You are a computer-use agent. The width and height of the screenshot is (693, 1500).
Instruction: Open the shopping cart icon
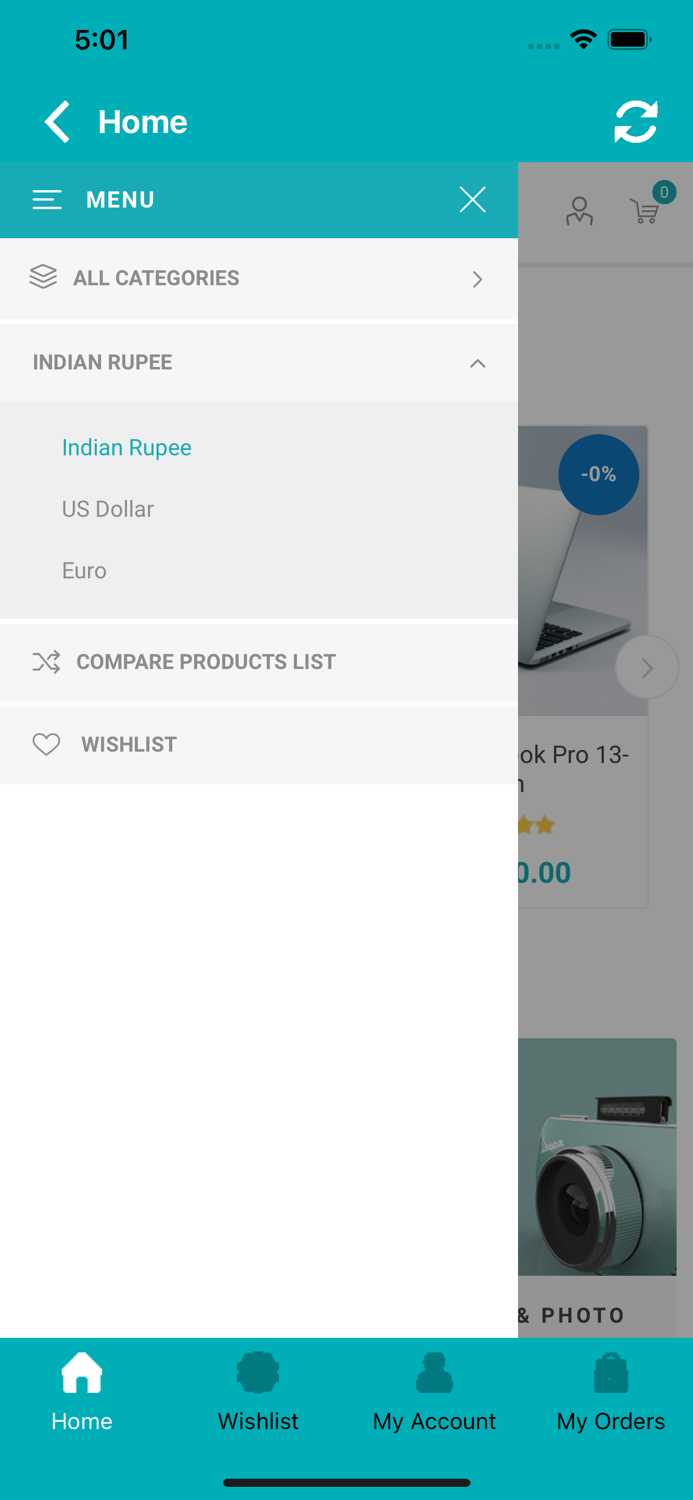click(x=645, y=213)
